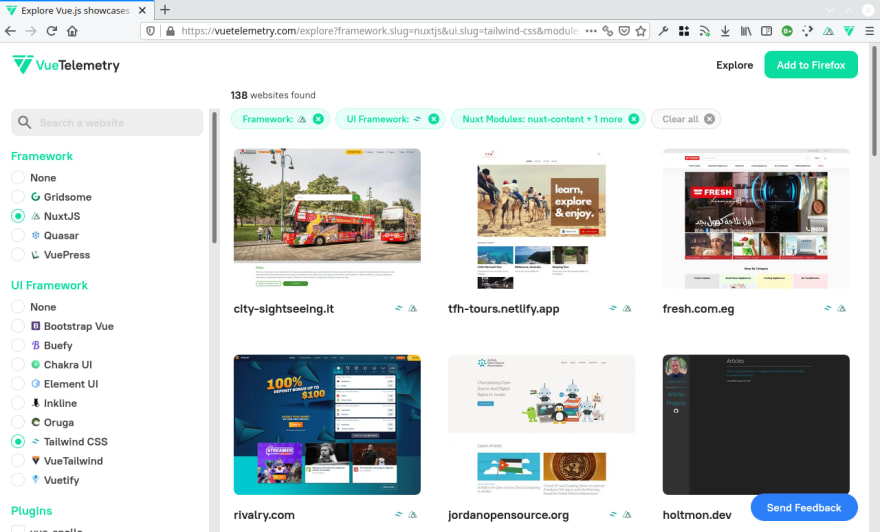Open the rivalry.com site thumbnail
This screenshot has height=532, width=880.
tap(327, 424)
